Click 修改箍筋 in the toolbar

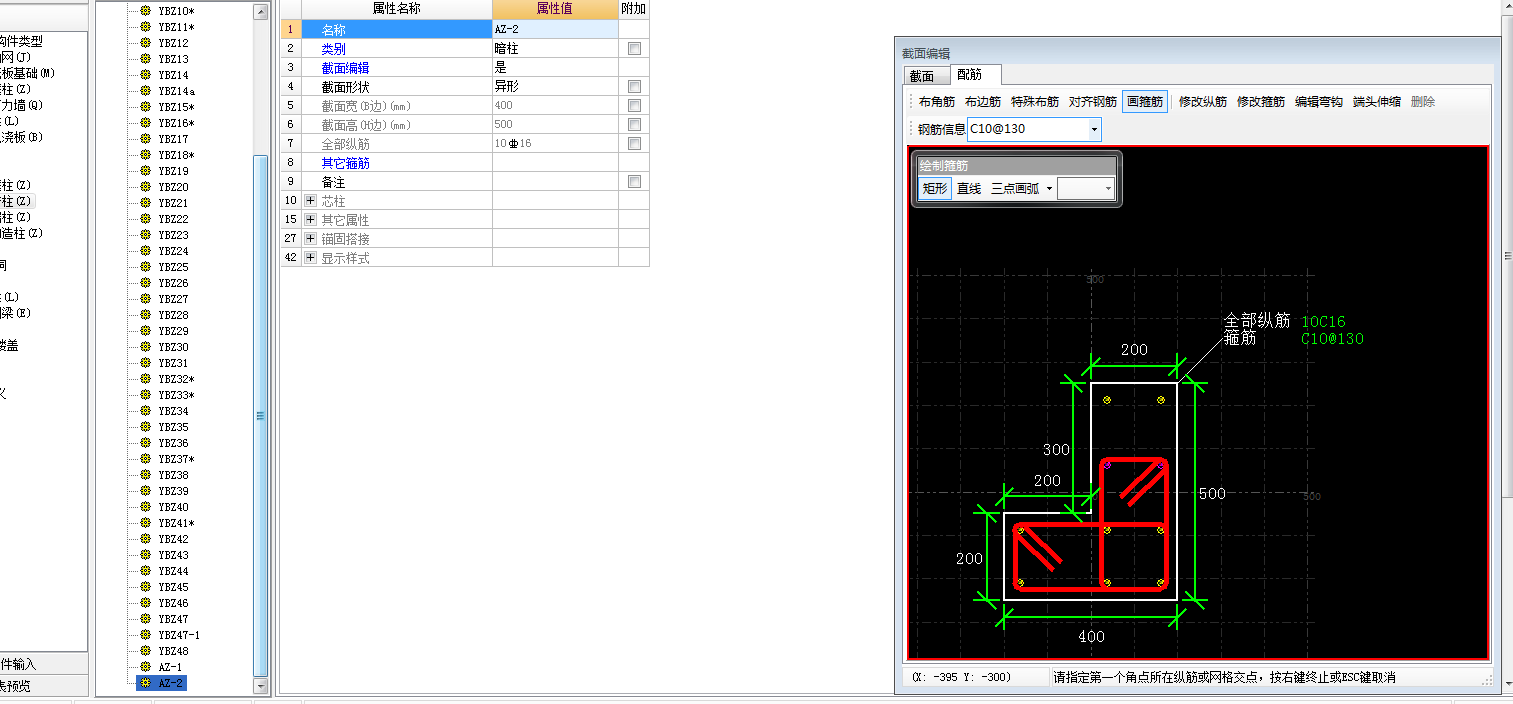[x=1261, y=101]
